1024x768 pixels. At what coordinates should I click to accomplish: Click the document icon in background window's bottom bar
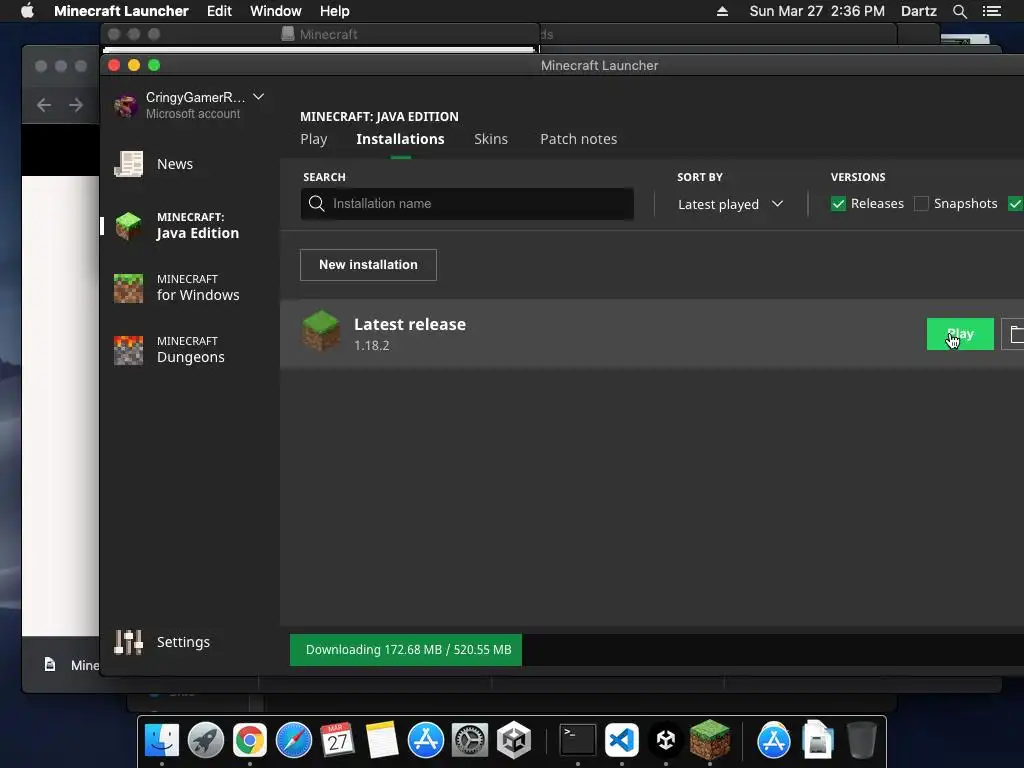(x=50, y=665)
